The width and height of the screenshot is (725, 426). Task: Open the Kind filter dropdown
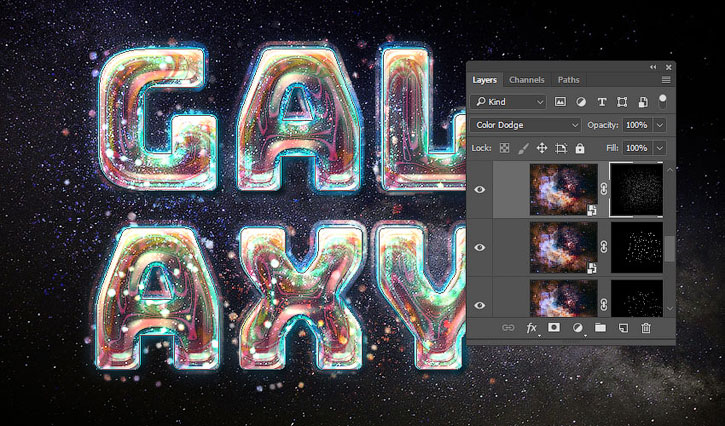pos(508,102)
